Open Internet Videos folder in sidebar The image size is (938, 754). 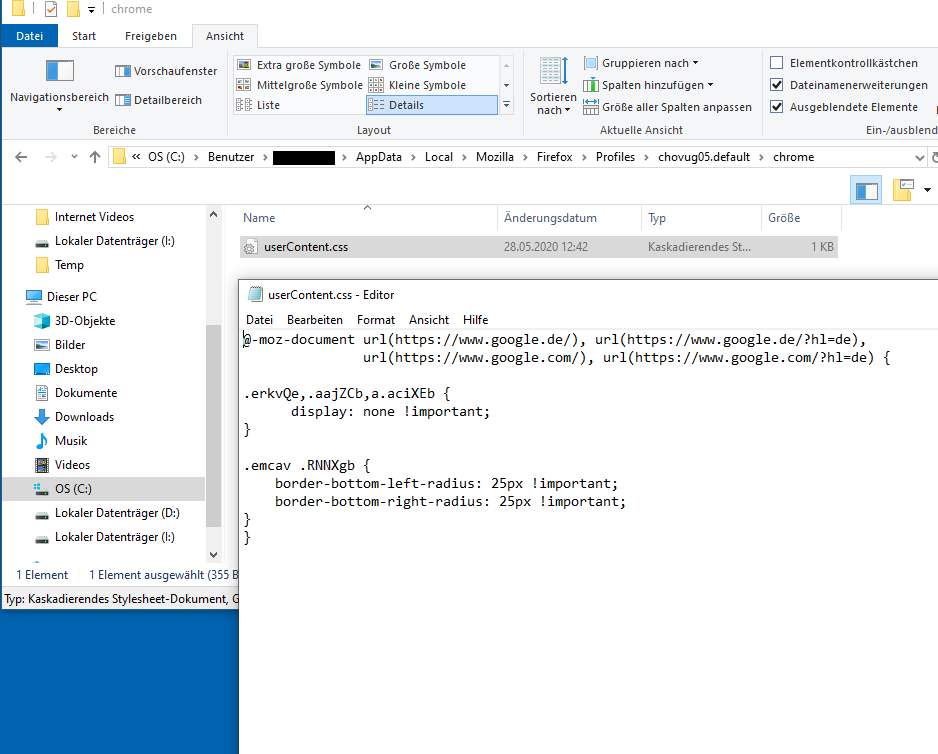point(84,217)
